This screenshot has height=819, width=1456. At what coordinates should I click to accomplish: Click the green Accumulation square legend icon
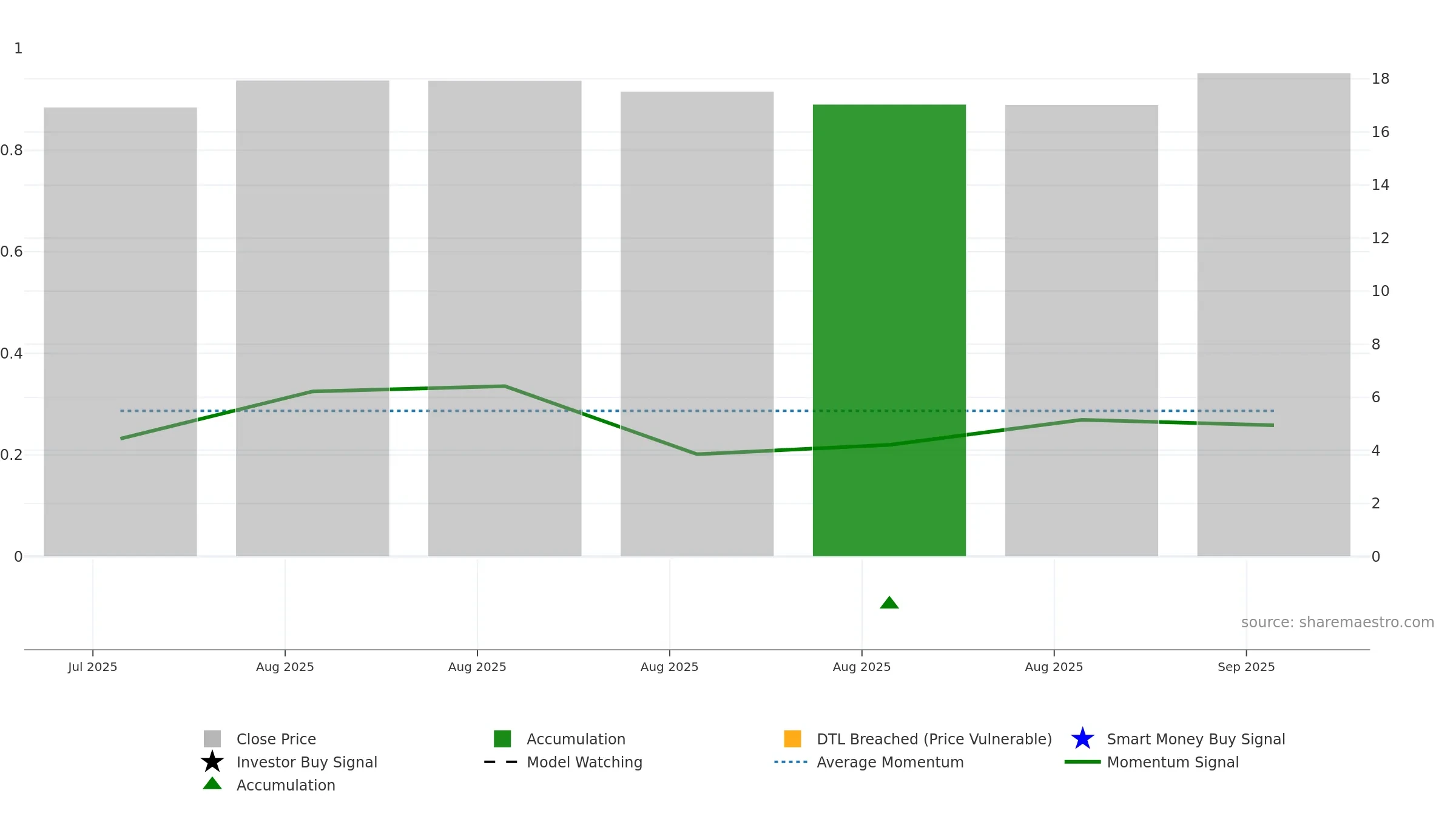tap(502, 739)
